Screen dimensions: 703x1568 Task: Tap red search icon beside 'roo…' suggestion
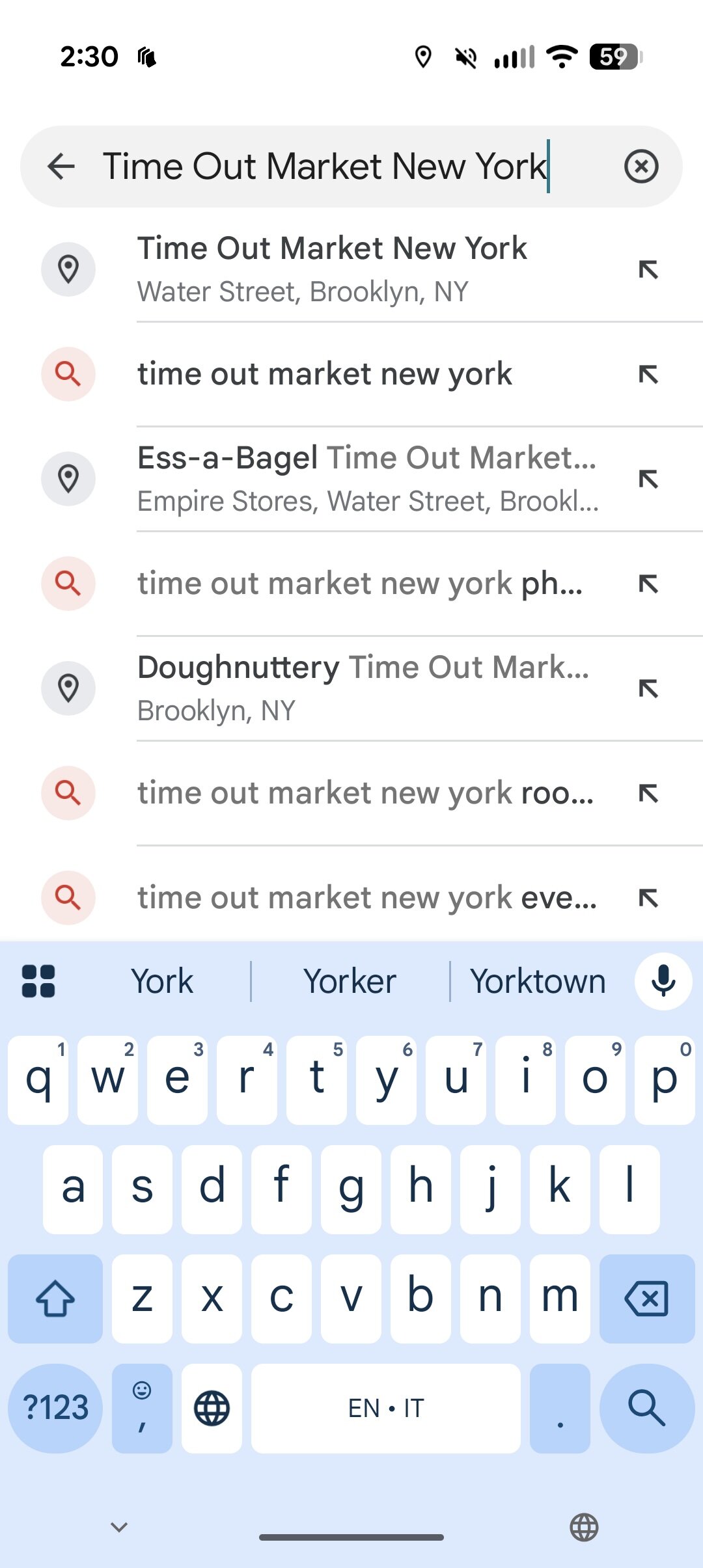(68, 792)
